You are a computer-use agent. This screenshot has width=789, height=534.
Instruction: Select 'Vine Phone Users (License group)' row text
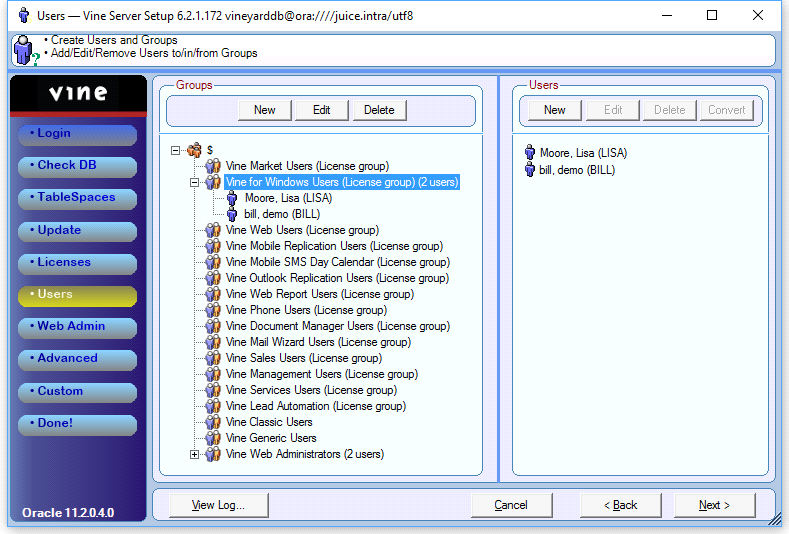[306, 310]
